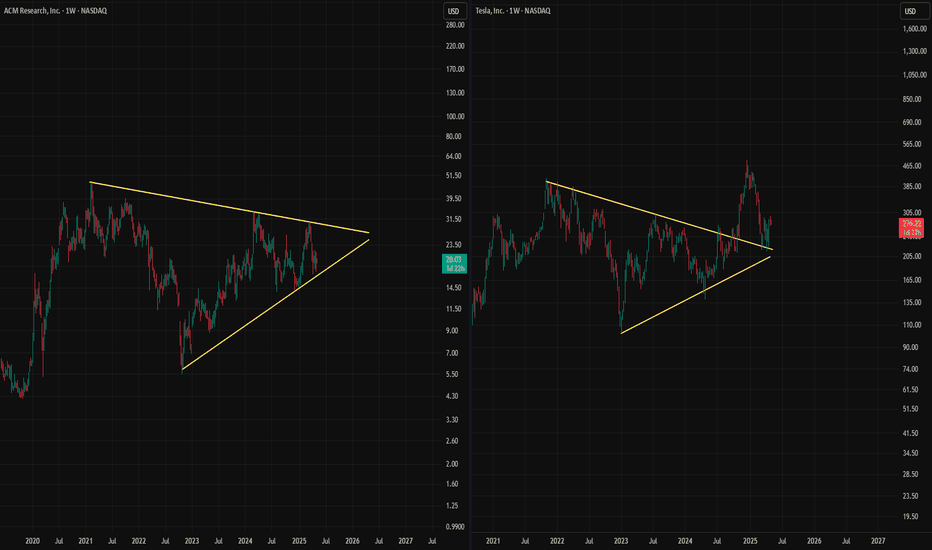Screen dimensions: 932x550
Task: Click 2023 on the ACM time axis
Action: coord(191,541)
